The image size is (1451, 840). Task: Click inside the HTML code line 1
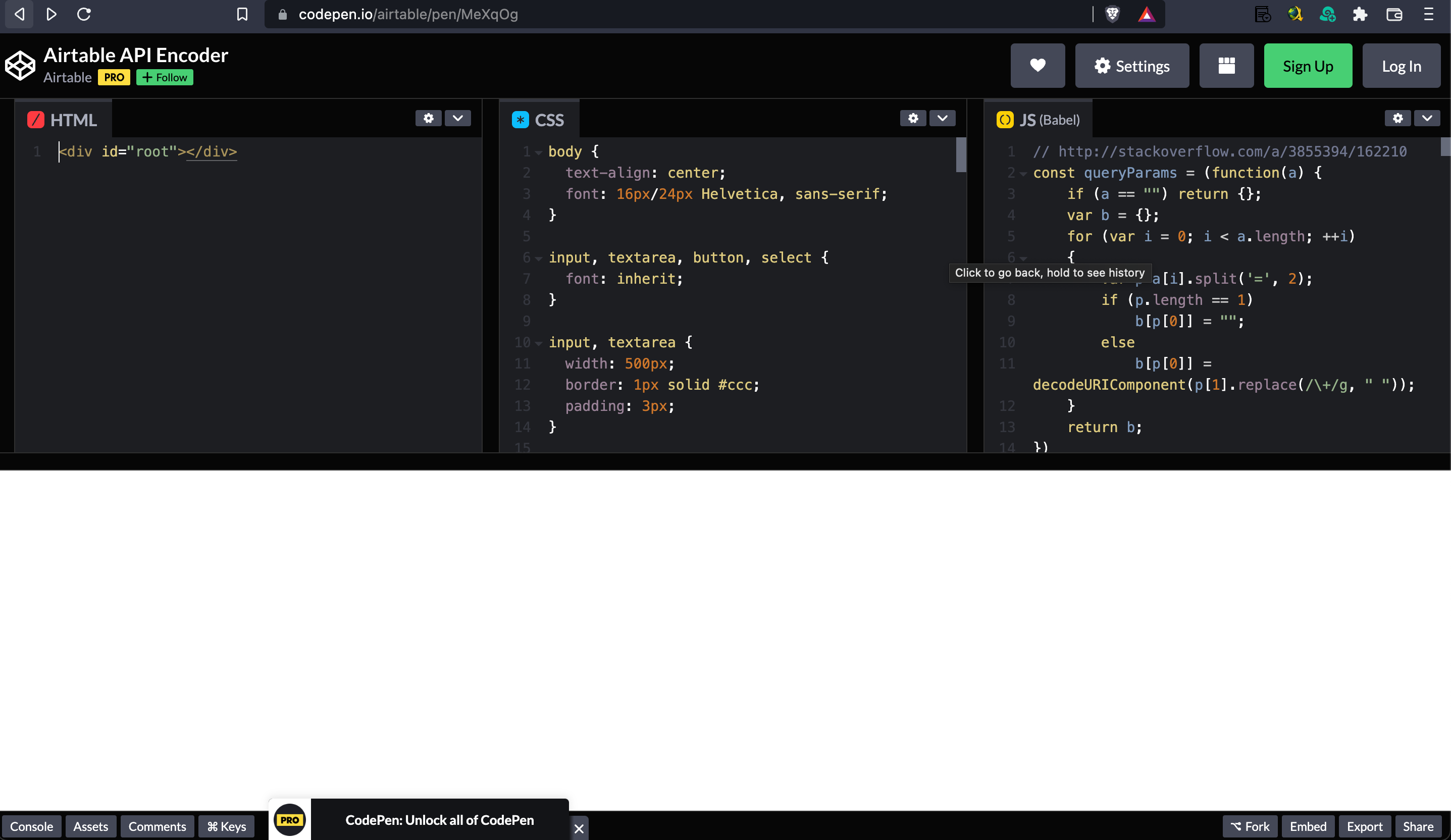click(x=148, y=151)
